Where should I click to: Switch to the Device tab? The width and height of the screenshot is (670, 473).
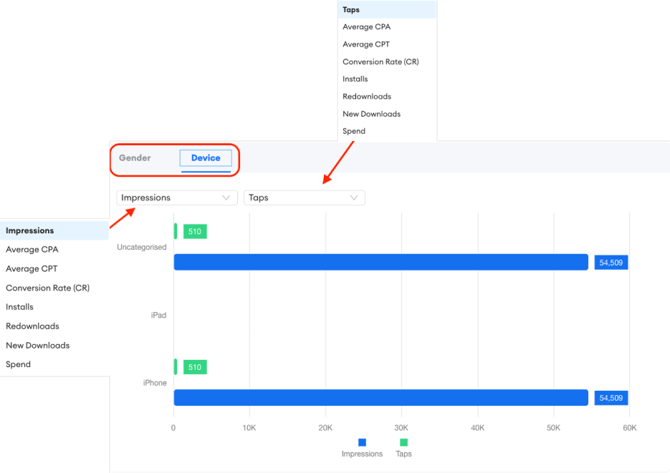[206, 158]
